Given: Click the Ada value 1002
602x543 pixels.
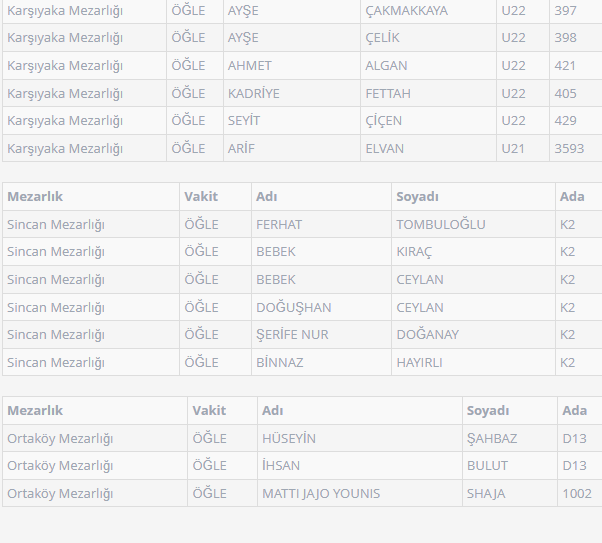Looking at the screenshot, I should coord(577,493).
